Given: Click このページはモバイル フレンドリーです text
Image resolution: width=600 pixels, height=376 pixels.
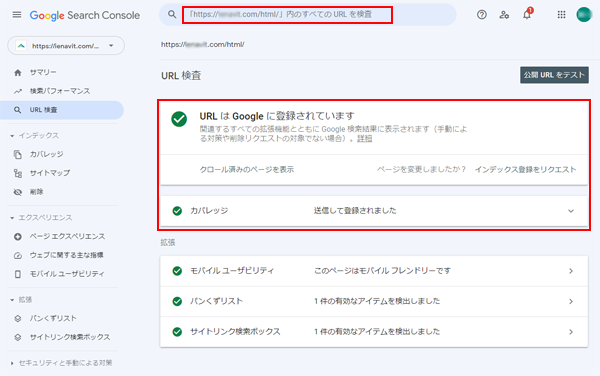Looking at the screenshot, I should coord(382,271).
